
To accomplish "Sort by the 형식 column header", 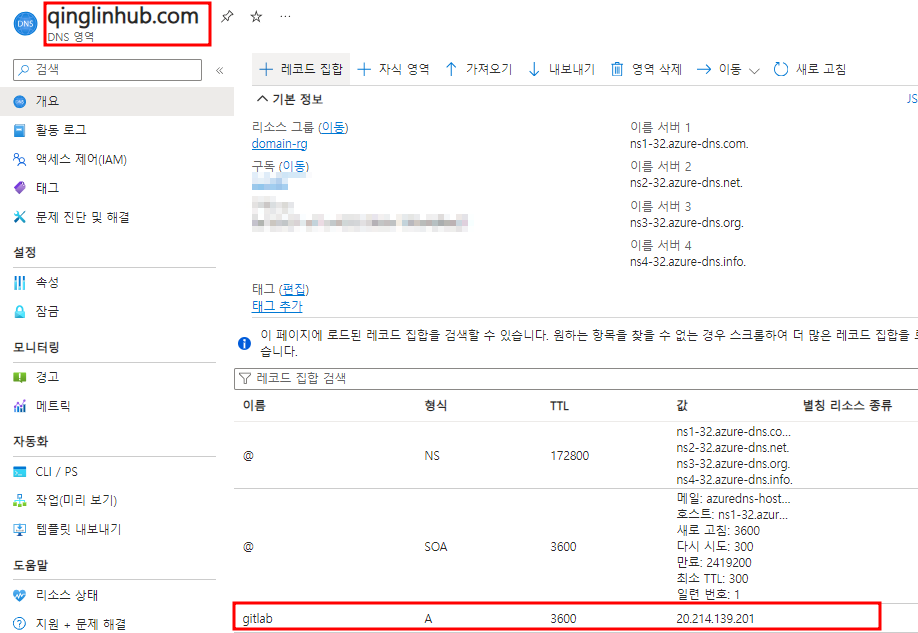I will point(436,405).
